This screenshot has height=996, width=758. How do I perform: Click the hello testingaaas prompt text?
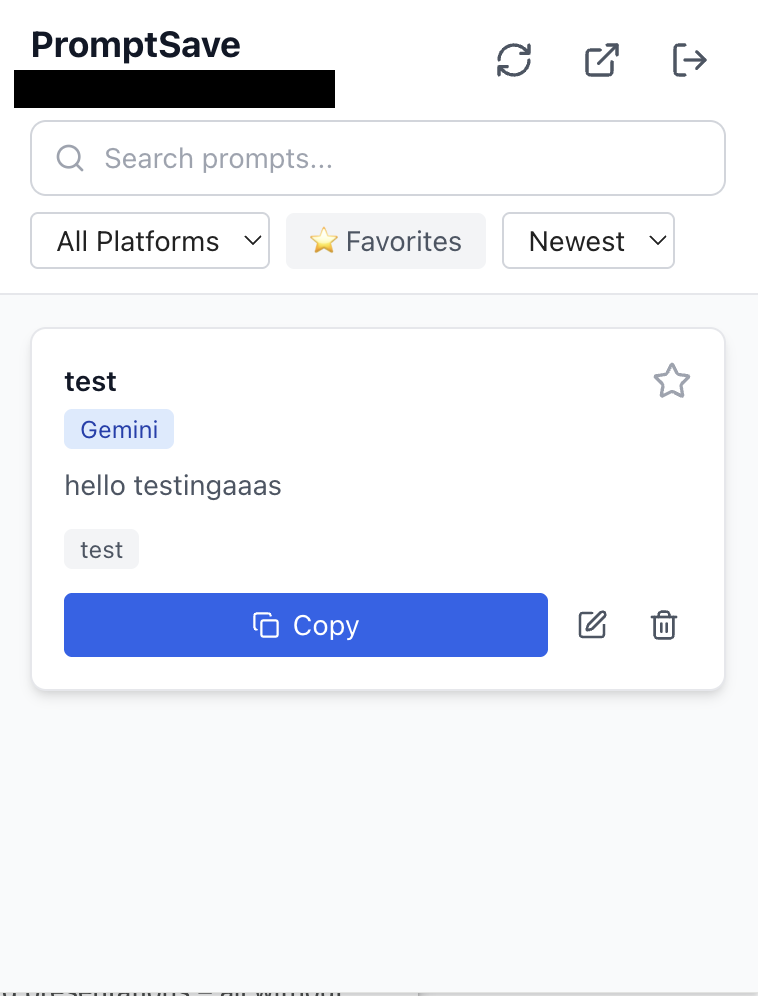[x=173, y=486]
